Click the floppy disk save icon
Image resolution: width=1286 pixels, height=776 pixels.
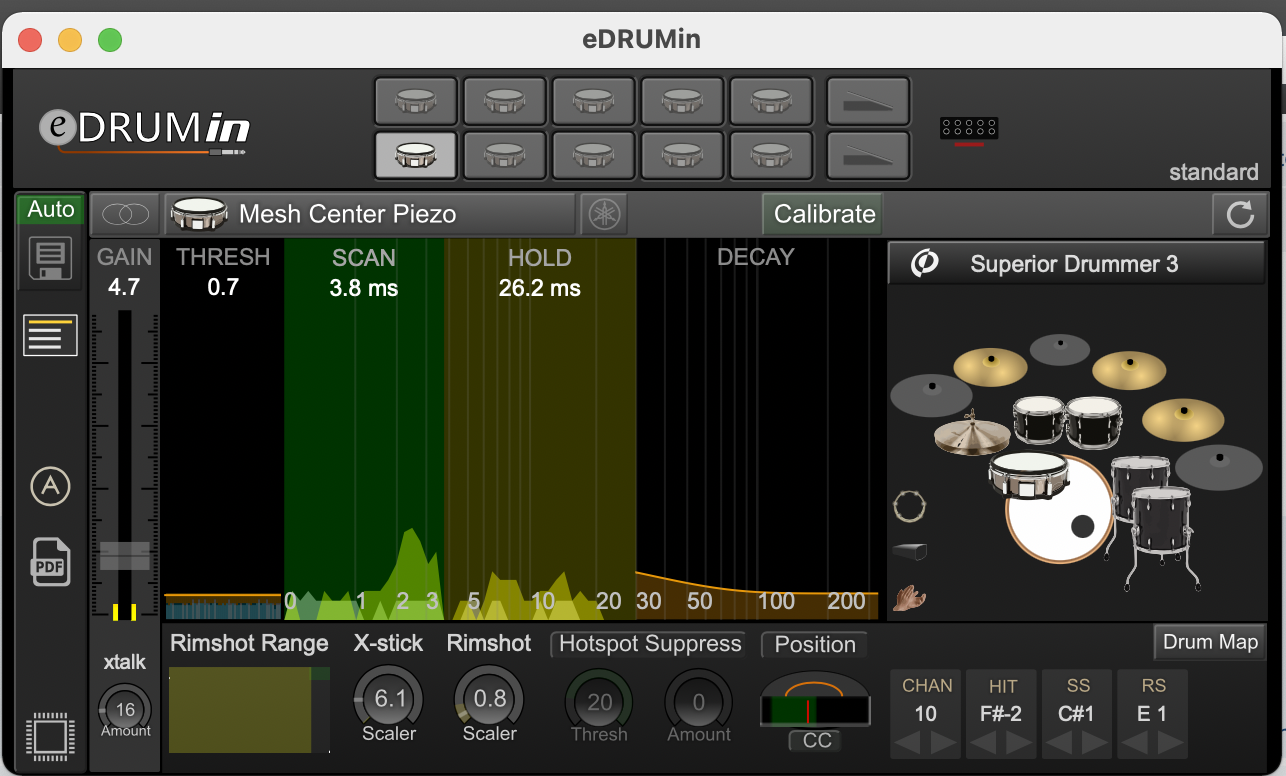pyautogui.click(x=51, y=258)
